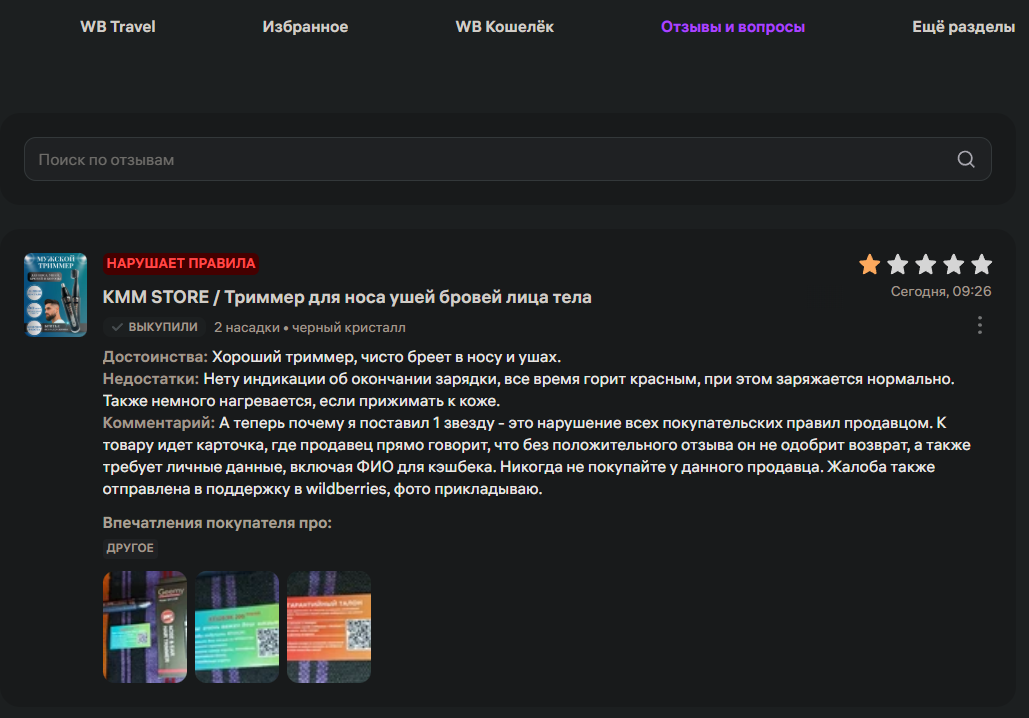
Task: Click the second grey rating star
Action: click(x=898, y=264)
